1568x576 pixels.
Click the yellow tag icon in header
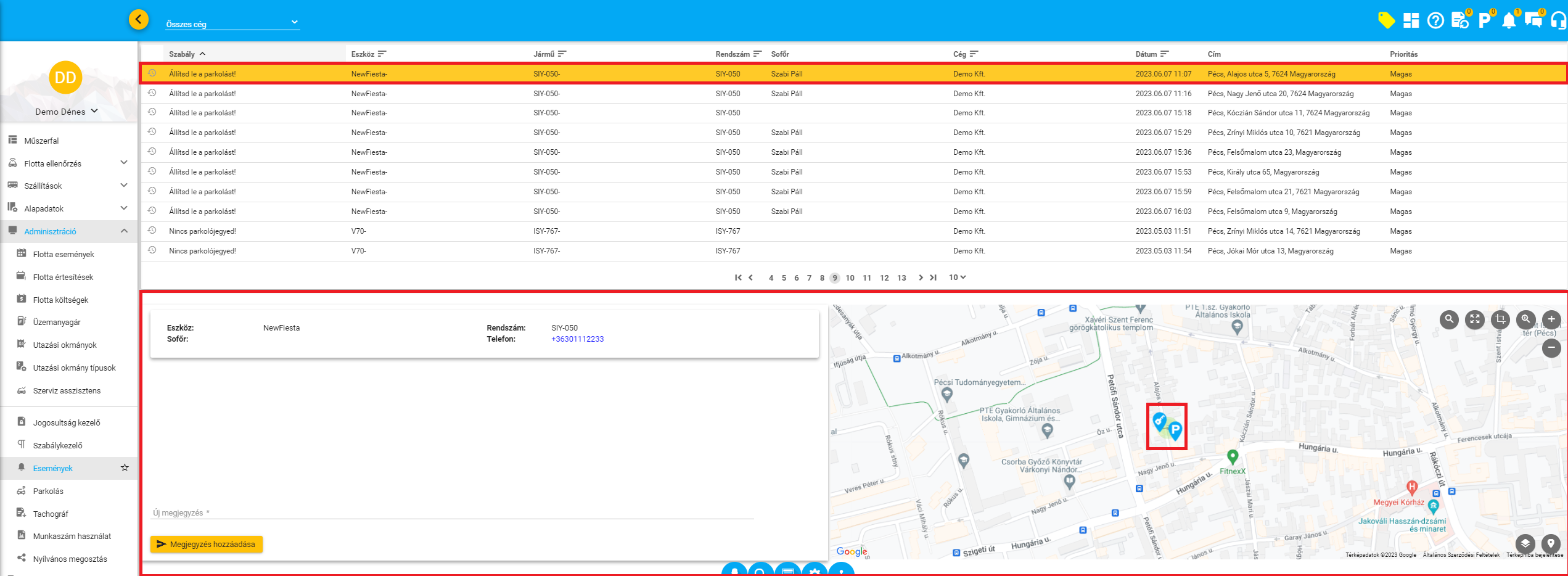click(x=1386, y=20)
